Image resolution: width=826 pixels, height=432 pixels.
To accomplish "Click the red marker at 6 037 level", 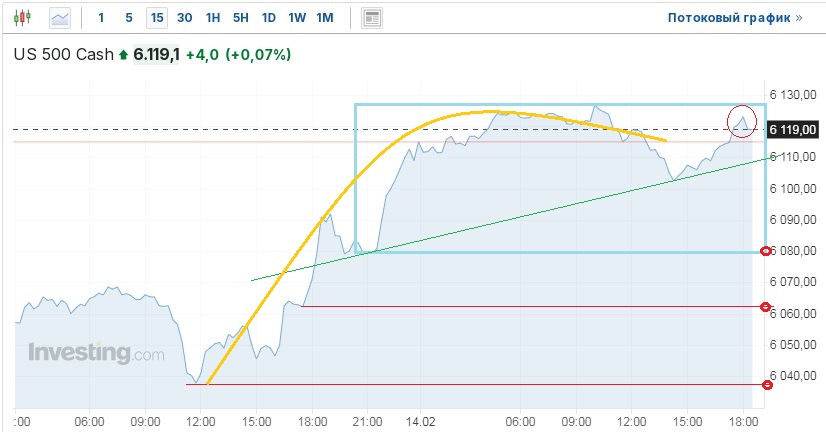I will [x=767, y=384].
